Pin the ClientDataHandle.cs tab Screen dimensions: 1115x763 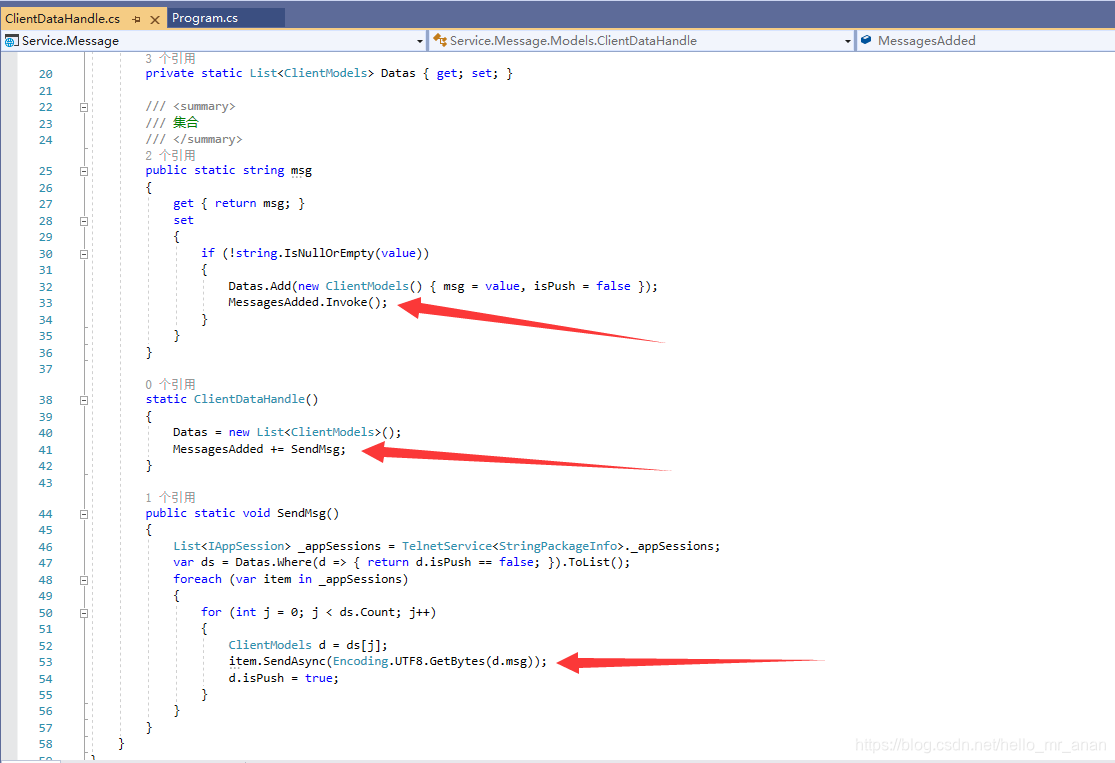pos(137,19)
